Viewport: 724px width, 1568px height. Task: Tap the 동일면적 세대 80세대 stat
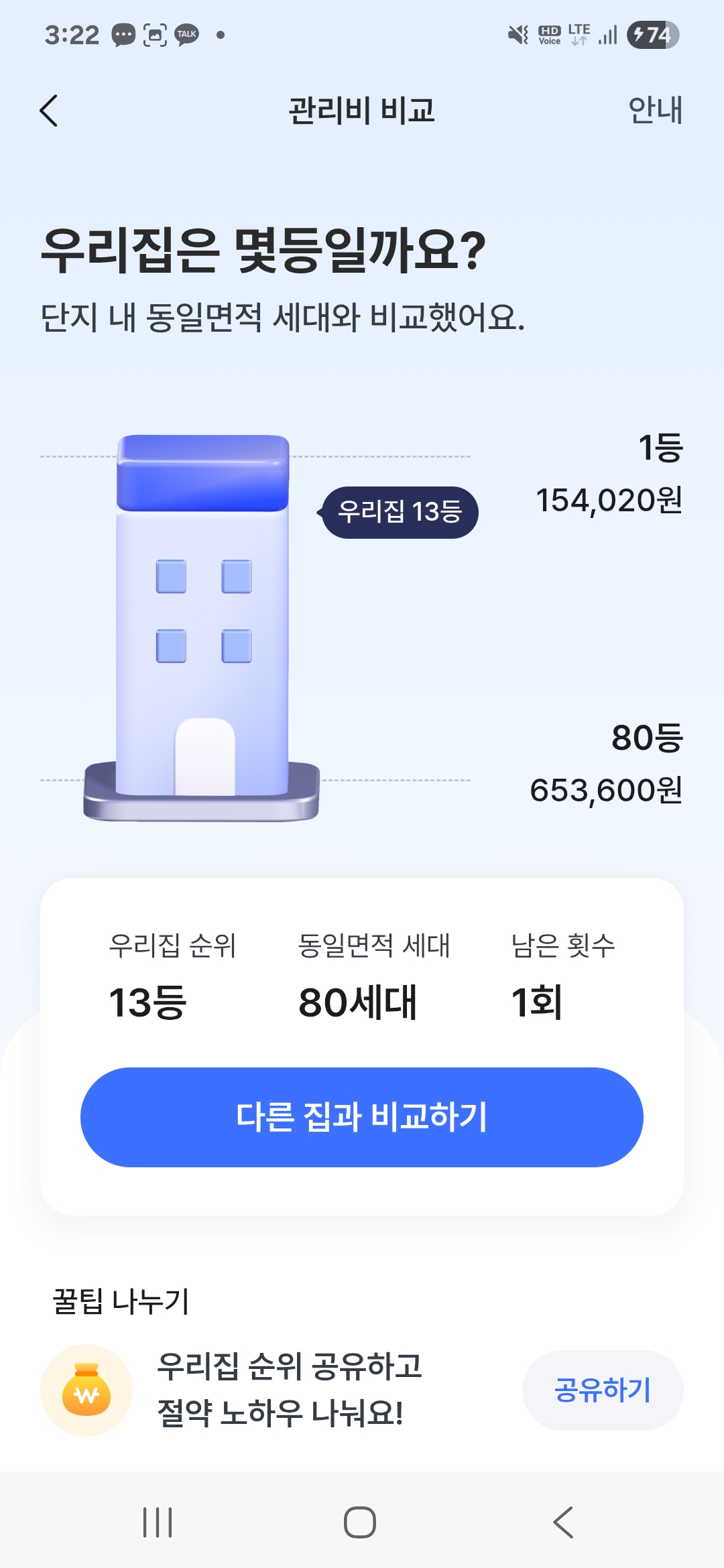(373, 976)
